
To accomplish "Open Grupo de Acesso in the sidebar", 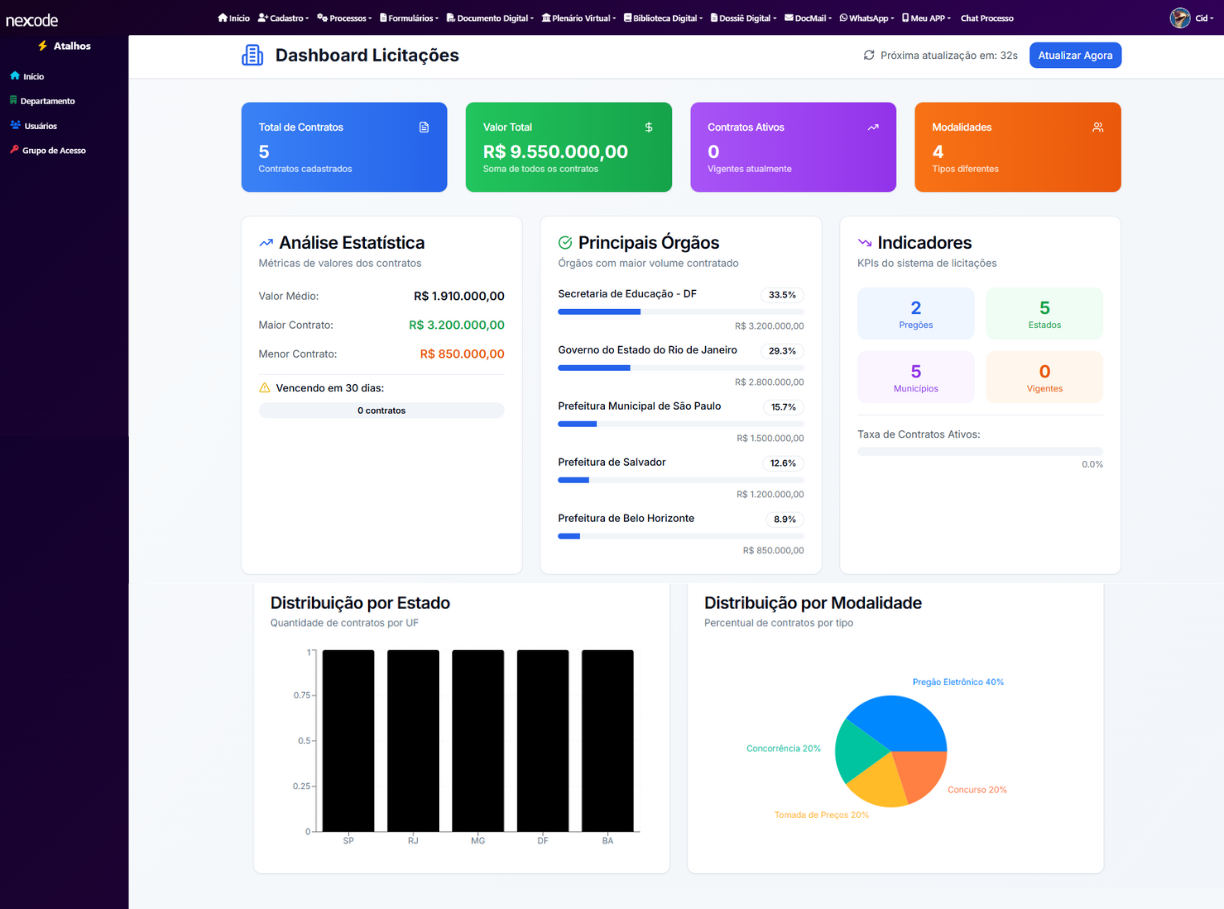I will pyautogui.click(x=53, y=150).
